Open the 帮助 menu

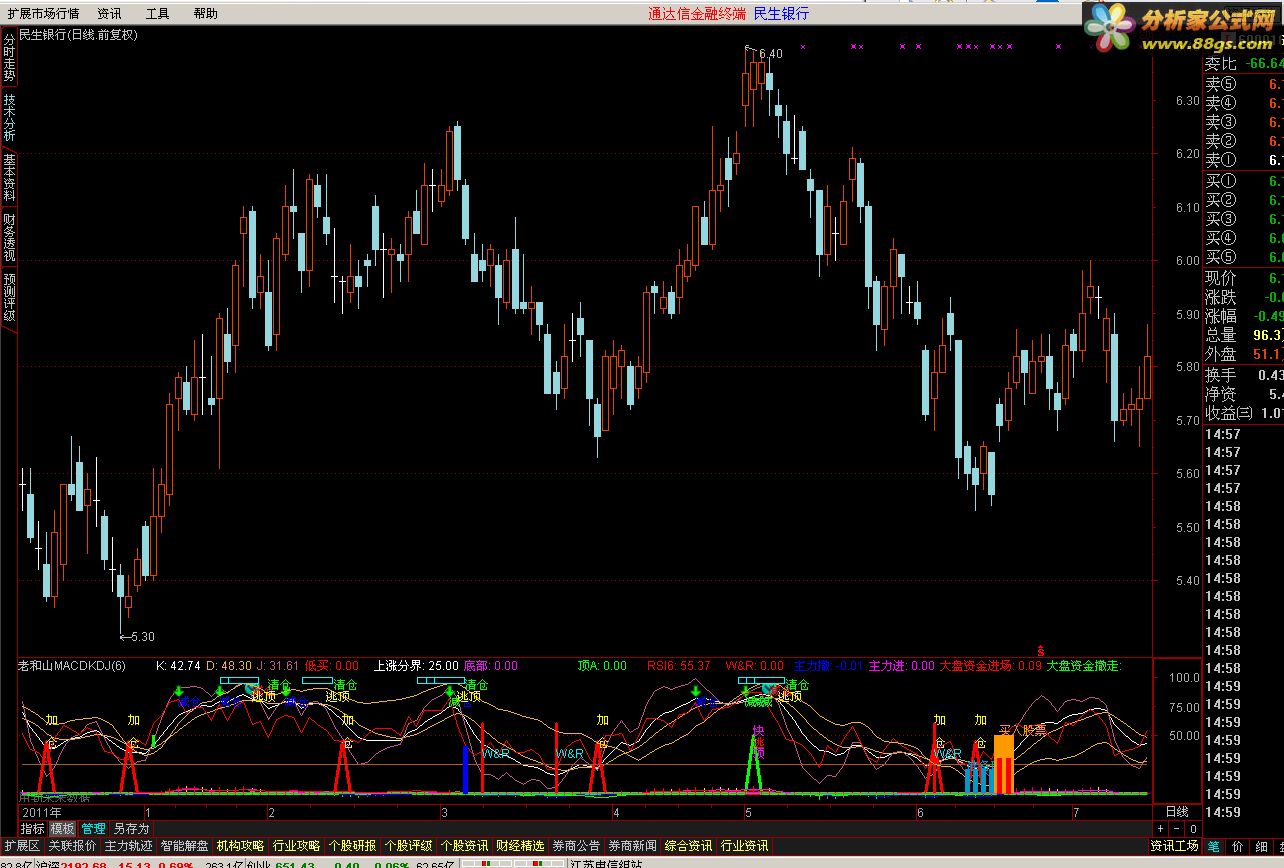coord(205,13)
